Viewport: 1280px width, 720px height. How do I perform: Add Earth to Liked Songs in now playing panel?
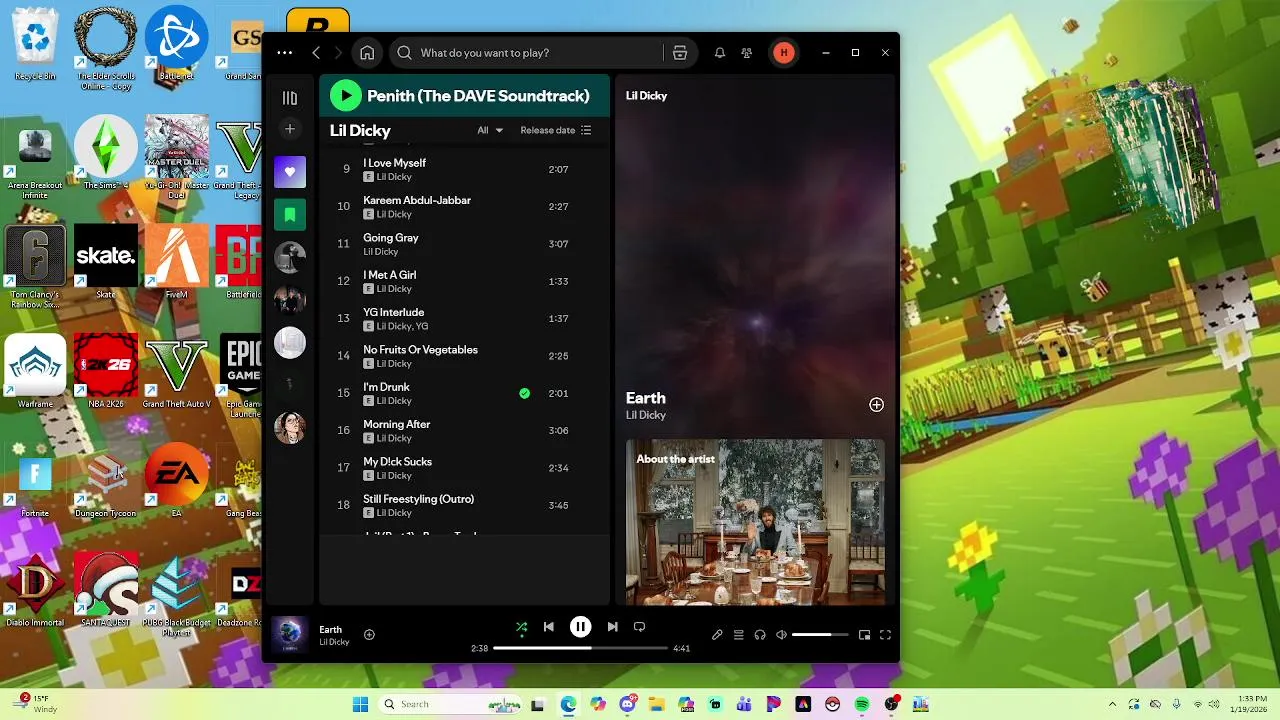tap(876, 405)
